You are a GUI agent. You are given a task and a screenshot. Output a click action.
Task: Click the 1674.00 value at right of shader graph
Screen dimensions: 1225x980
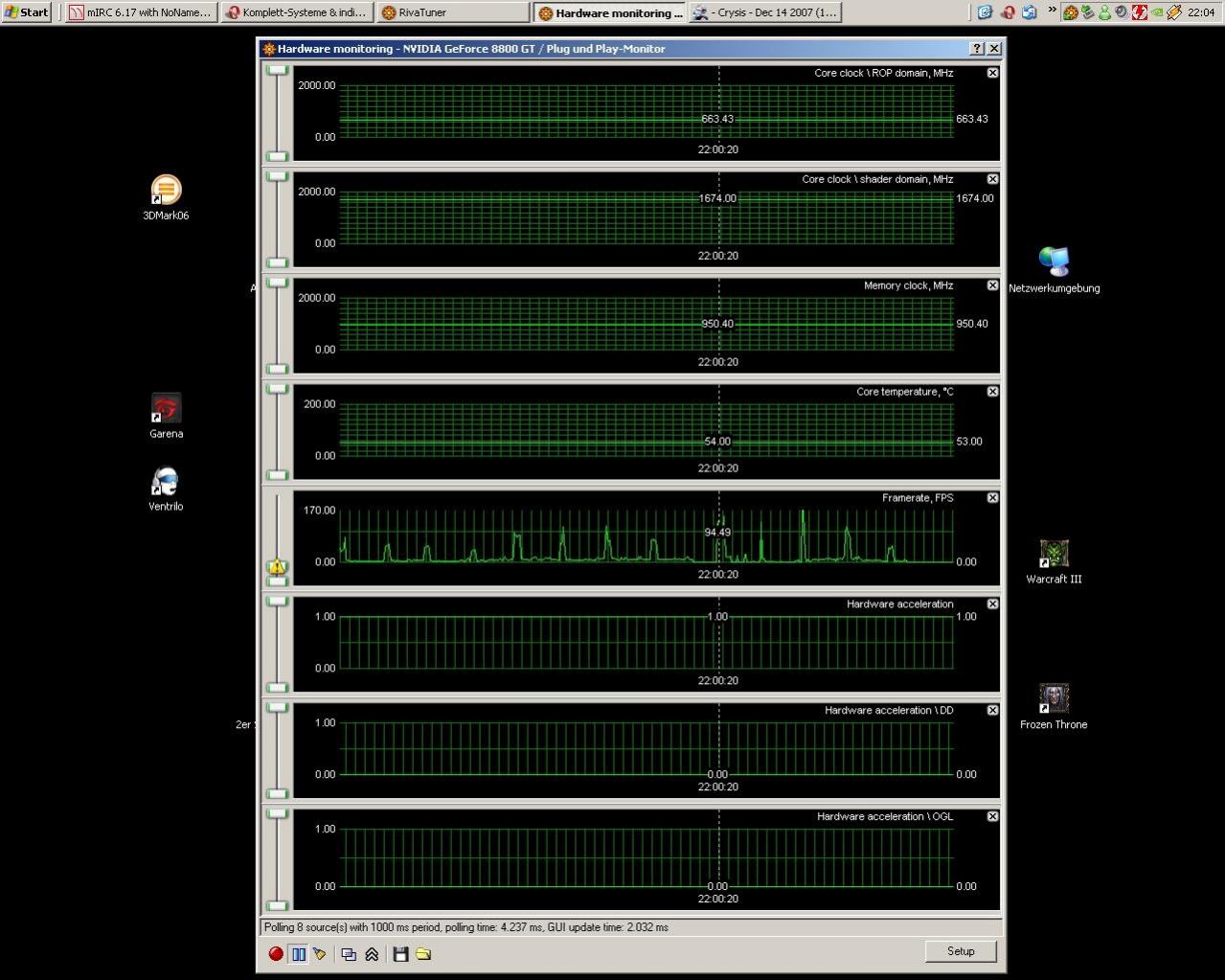click(975, 198)
